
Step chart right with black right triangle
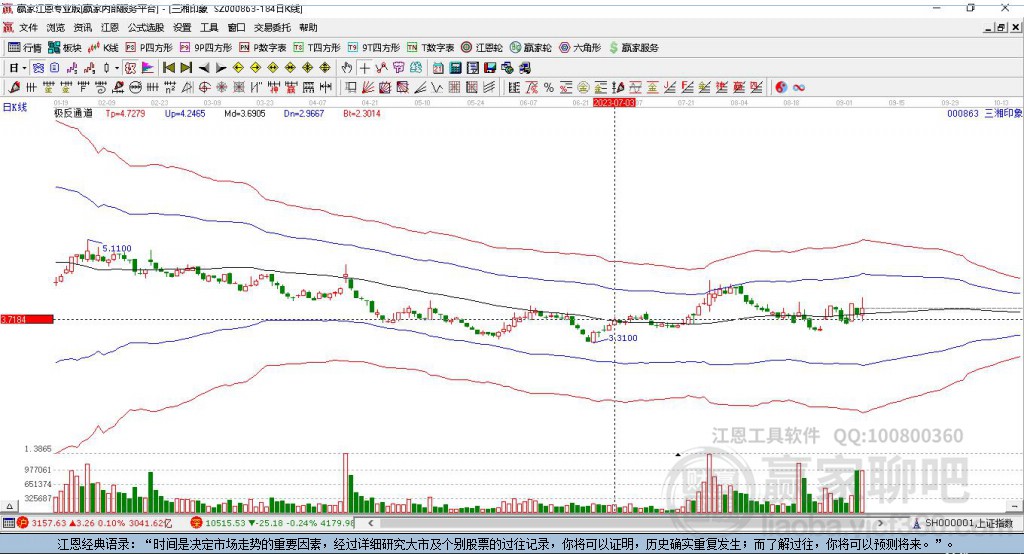[x=221, y=68]
